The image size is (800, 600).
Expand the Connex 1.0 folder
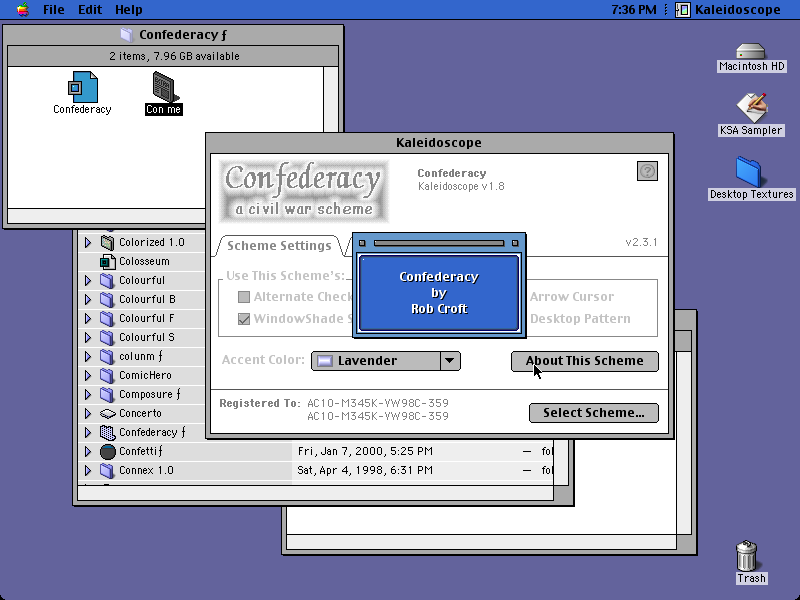pos(88,470)
